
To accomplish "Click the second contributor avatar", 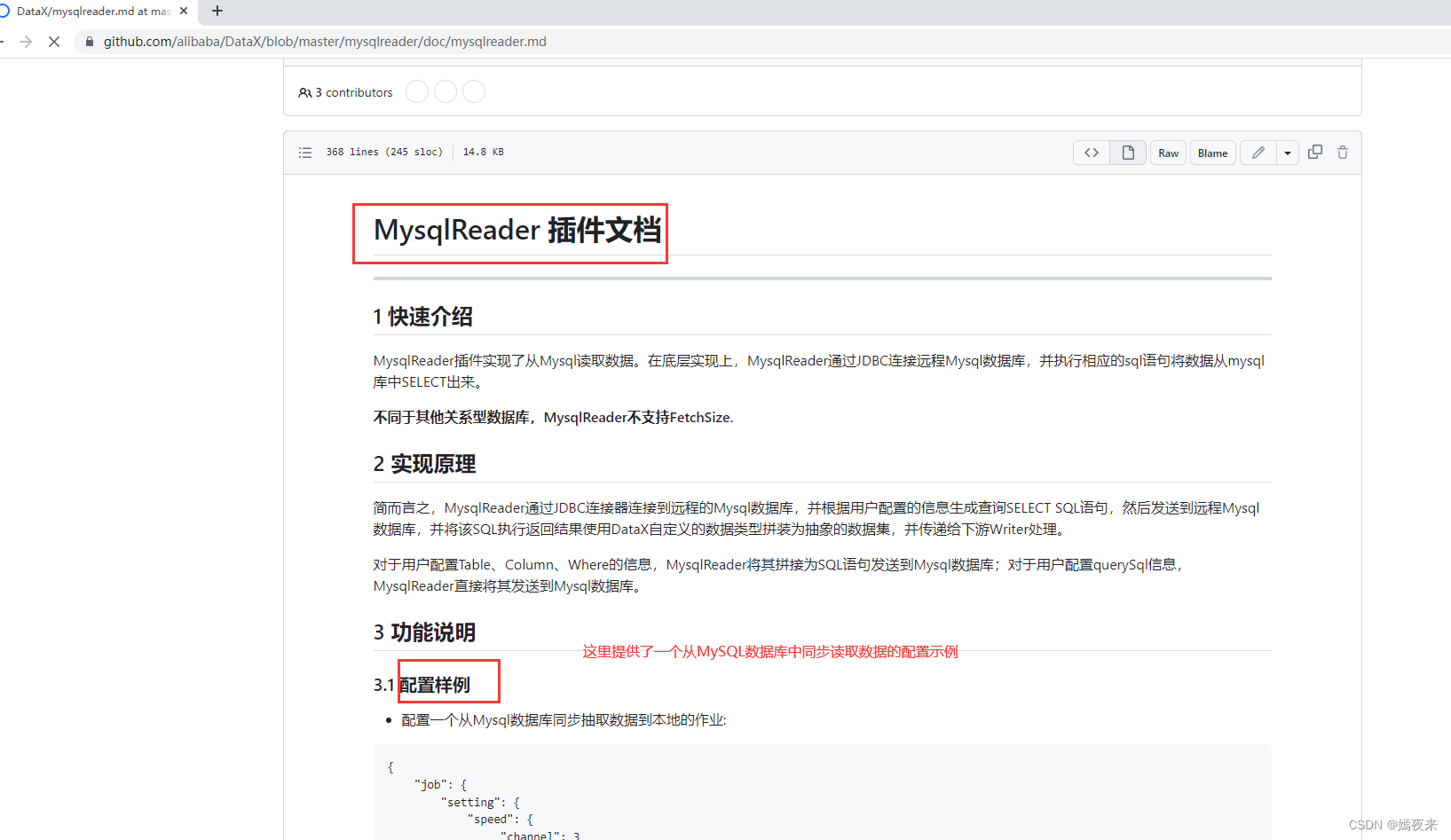I will click(x=446, y=91).
